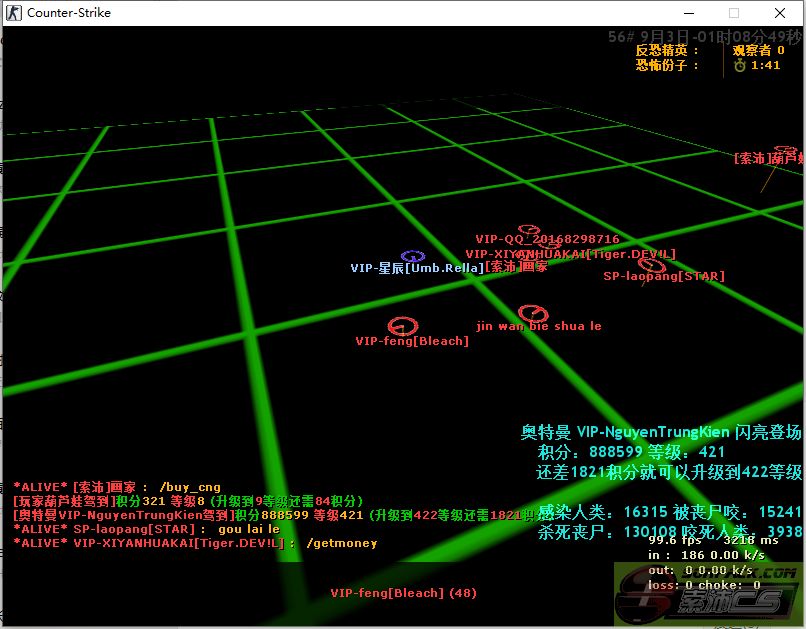Click the red marker above the SP-laopang[STAR] name tag
The width and height of the screenshot is (806, 629).
click(651, 264)
